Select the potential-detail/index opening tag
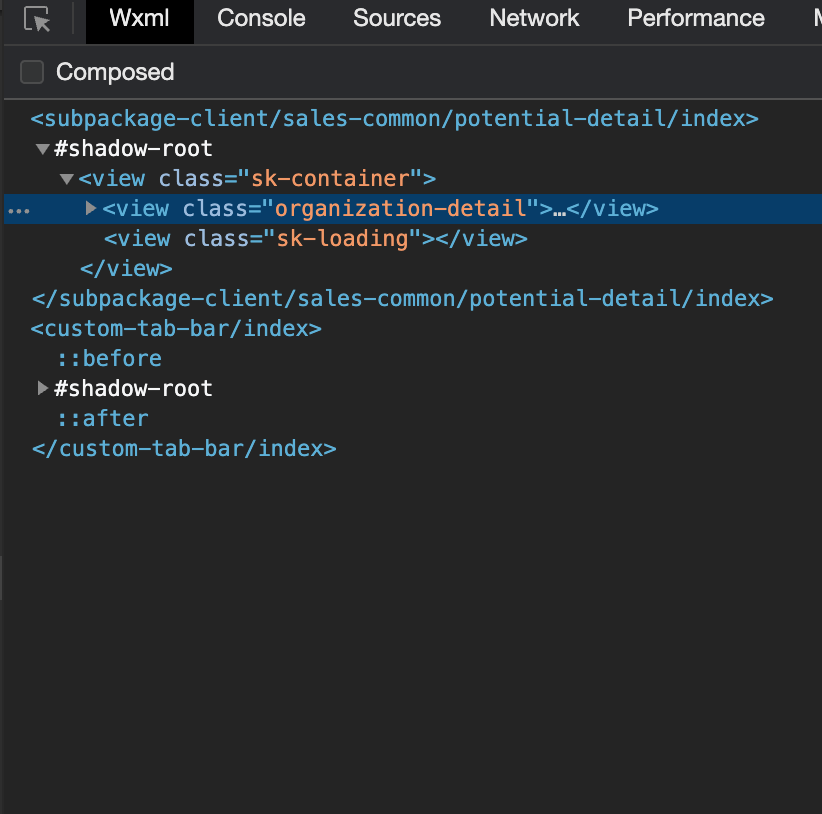Screen dimensions: 822x814 pyautogui.click(x=395, y=119)
